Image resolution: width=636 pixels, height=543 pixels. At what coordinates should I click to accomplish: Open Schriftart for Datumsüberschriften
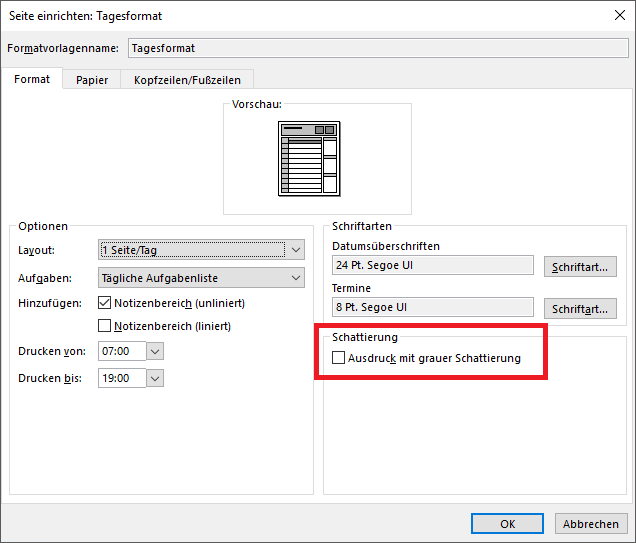coord(580,267)
